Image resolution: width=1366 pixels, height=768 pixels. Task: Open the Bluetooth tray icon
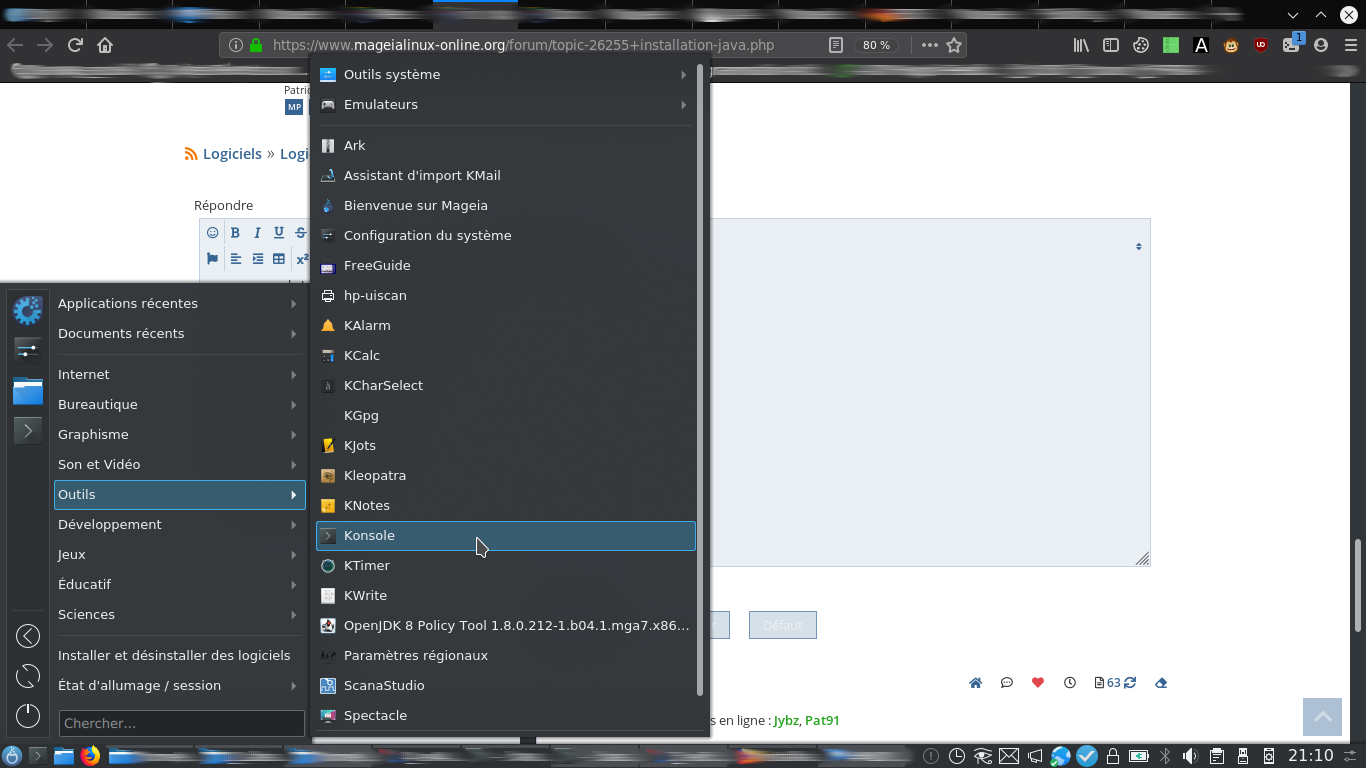click(x=1164, y=756)
